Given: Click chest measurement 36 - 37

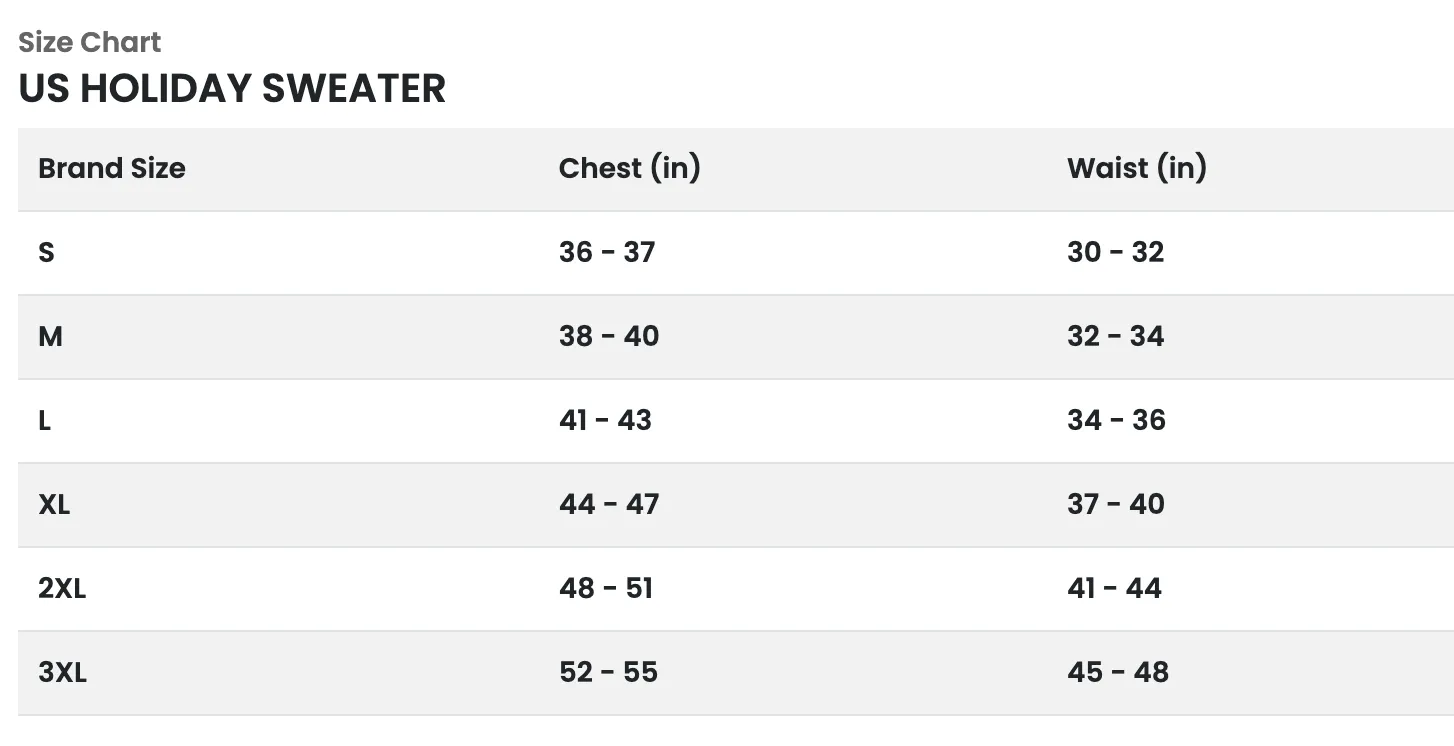Looking at the screenshot, I should click(x=607, y=252).
